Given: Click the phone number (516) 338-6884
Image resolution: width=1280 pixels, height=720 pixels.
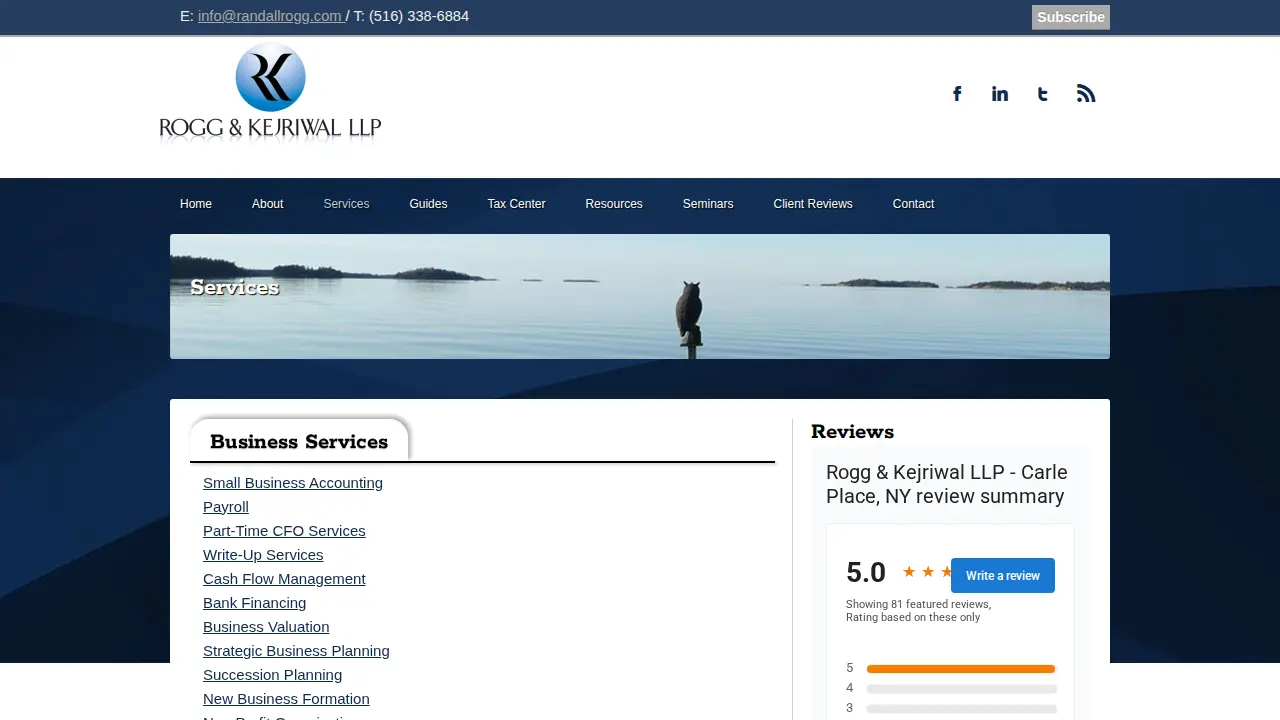Looking at the screenshot, I should tap(419, 16).
